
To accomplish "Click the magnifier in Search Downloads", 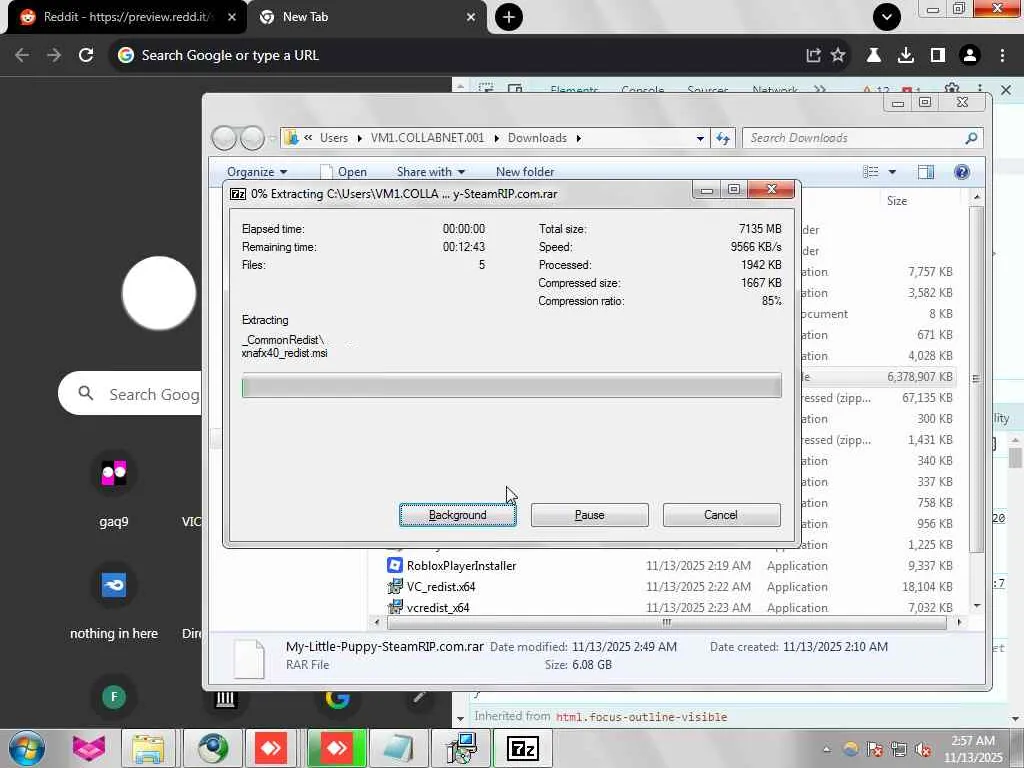I will (971, 138).
